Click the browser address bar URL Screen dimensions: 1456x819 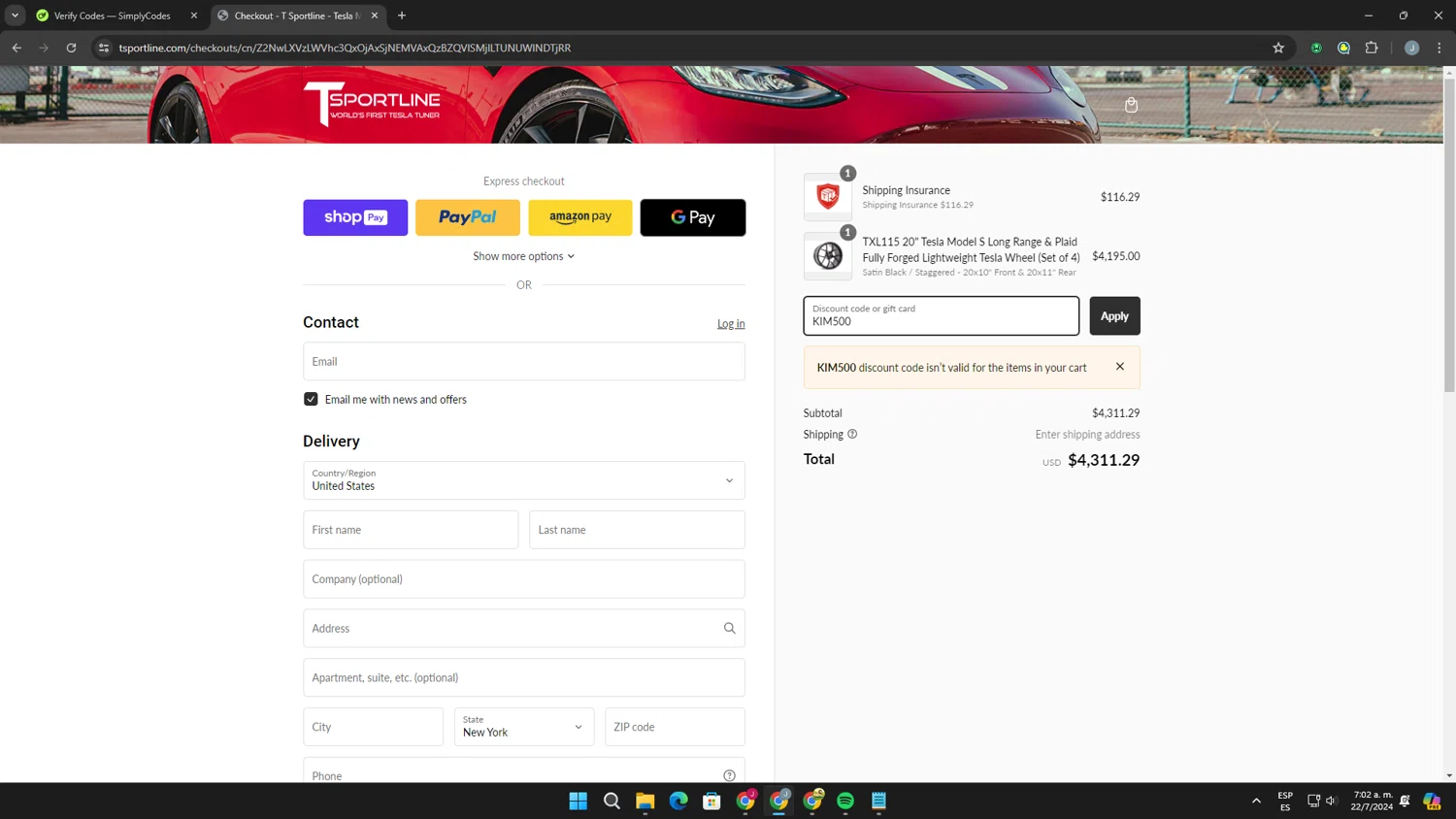click(x=345, y=48)
